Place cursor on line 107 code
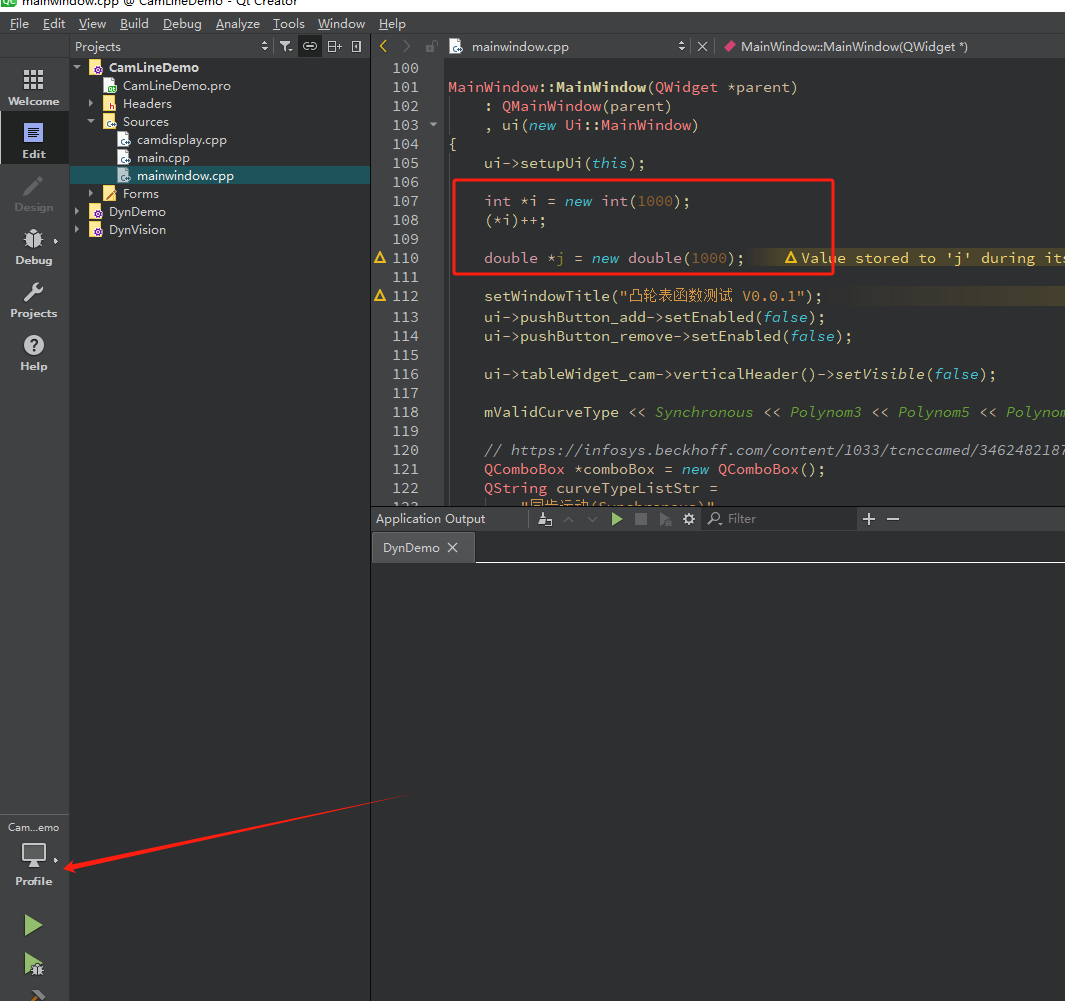1065x1001 pixels. tap(587, 201)
